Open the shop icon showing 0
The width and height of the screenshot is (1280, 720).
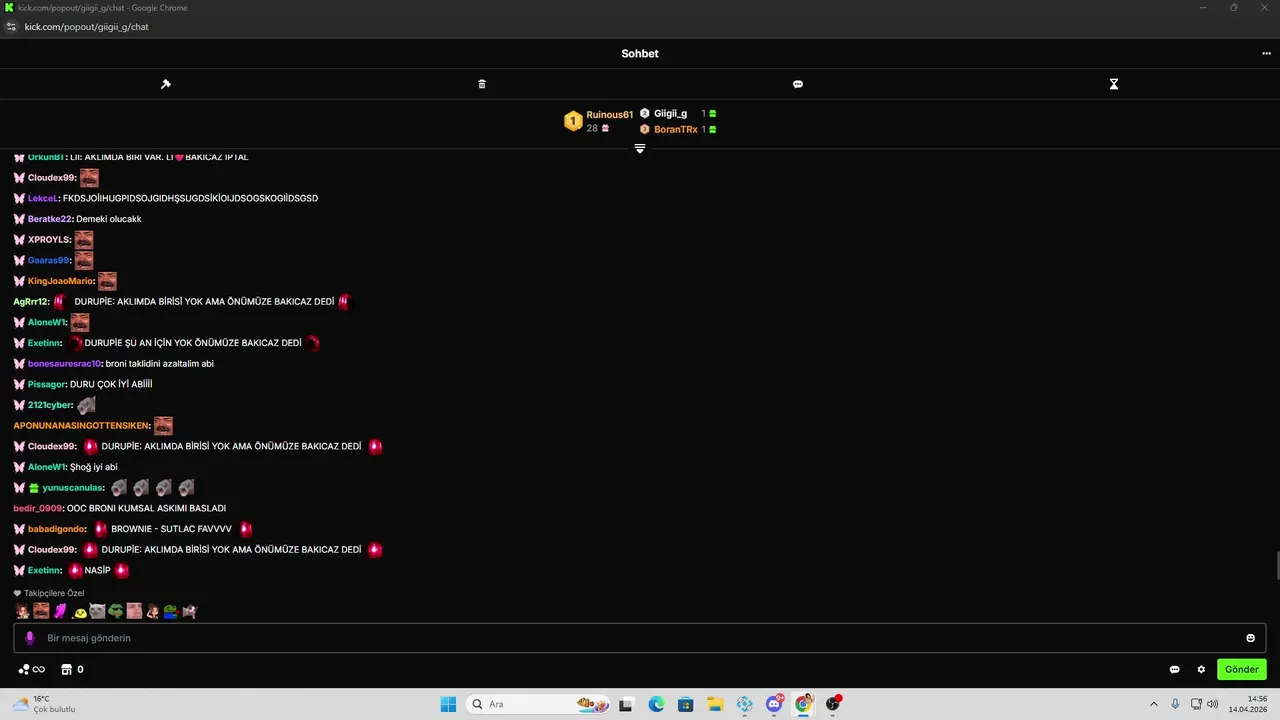point(72,670)
